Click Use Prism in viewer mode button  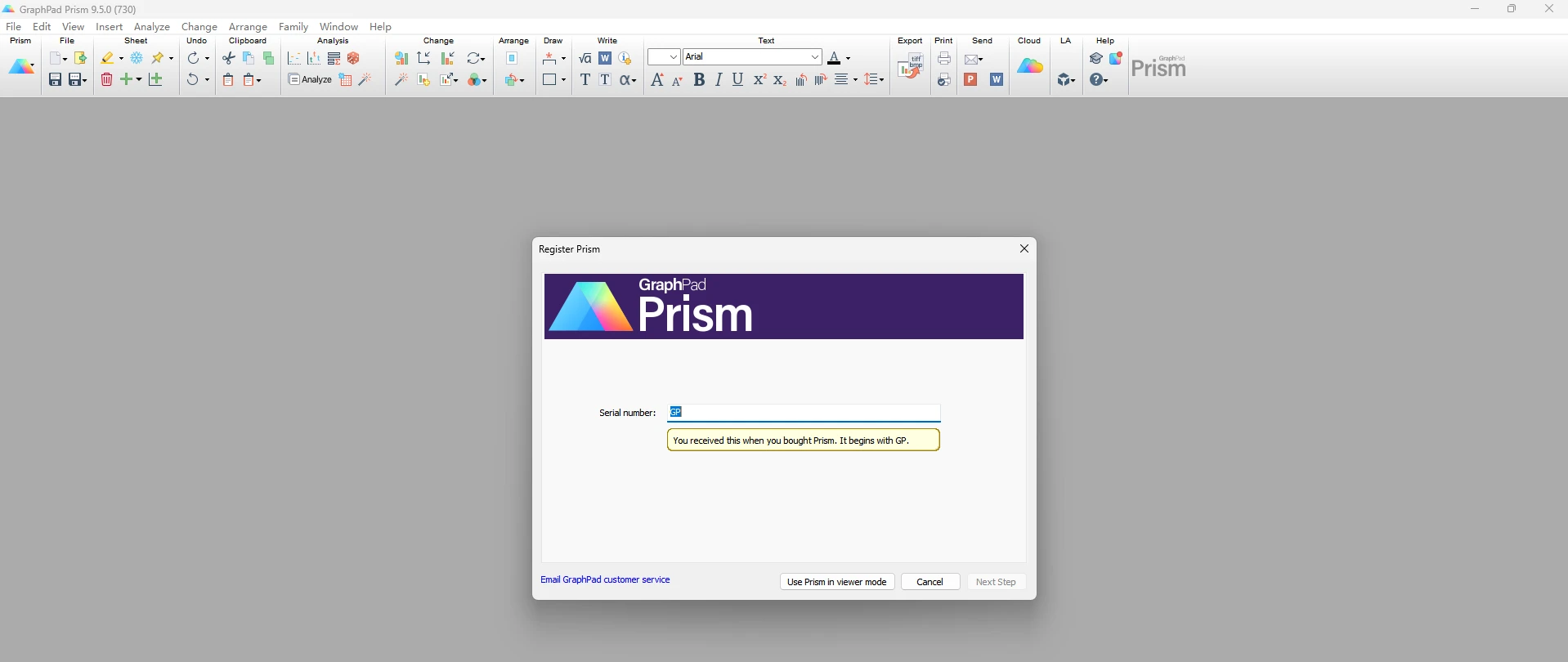(837, 582)
